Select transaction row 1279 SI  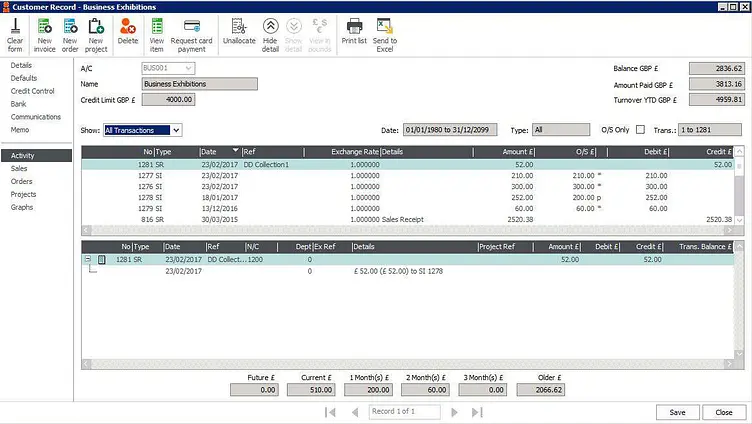pos(407,209)
